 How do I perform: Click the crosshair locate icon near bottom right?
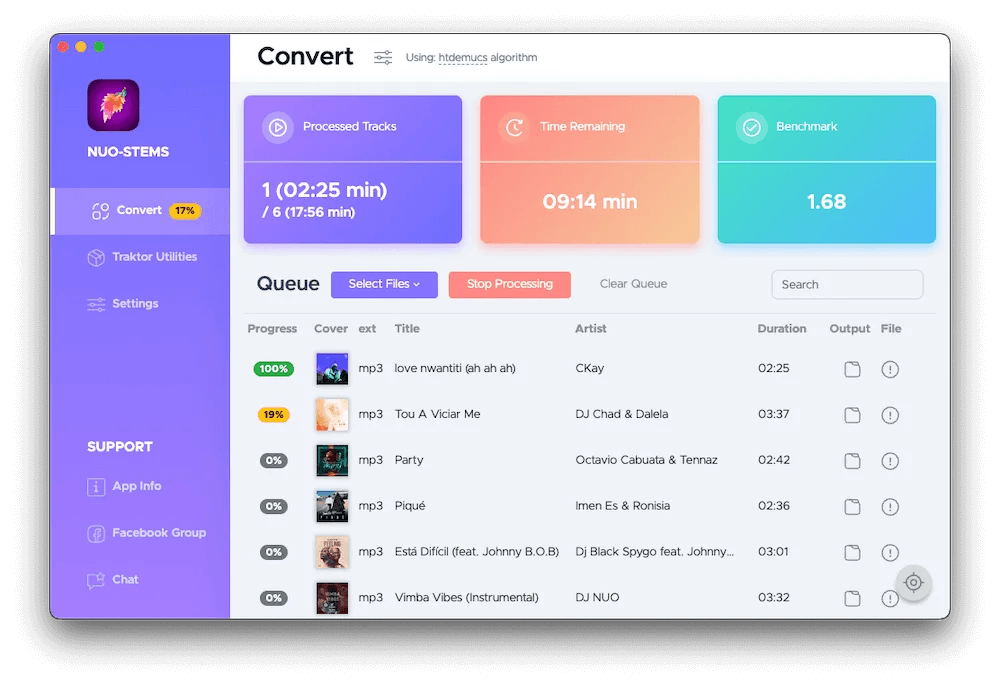coord(913,583)
